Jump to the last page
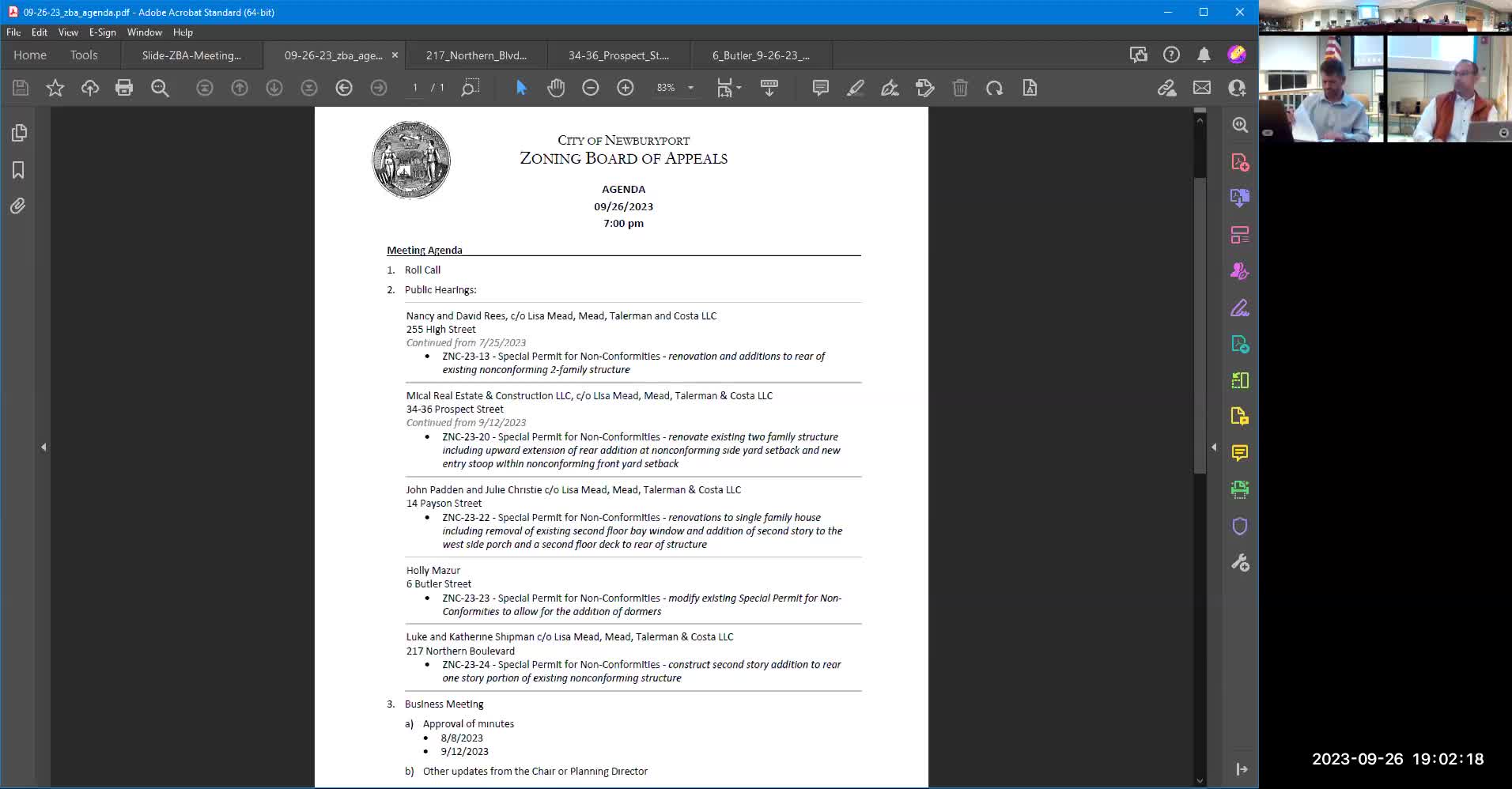Image resolution: width=1512 pixels, height=789 pixels. tap(309, 88)
